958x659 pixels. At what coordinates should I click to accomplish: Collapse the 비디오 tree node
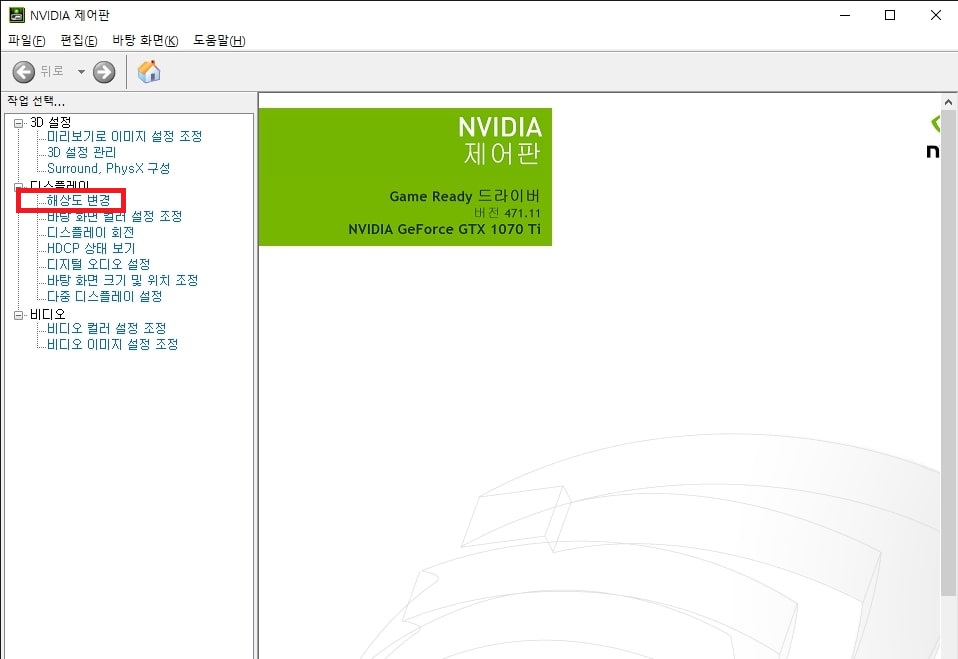point(19,314)
